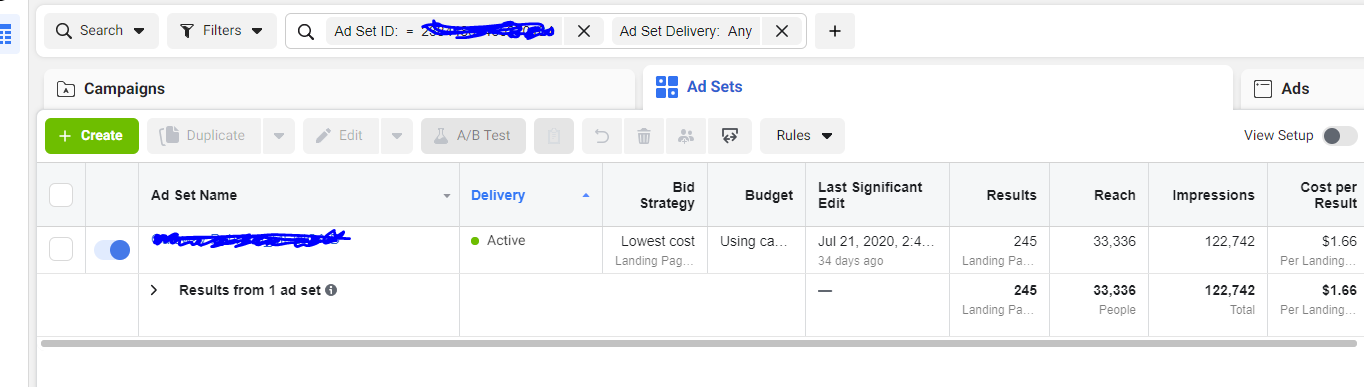Turn off the active ad set toggle
Image resolution: width=1364 pixels, height=387 pixels.
coord(112,250)
